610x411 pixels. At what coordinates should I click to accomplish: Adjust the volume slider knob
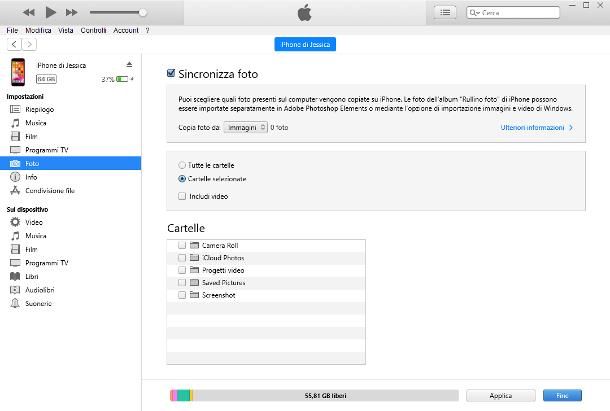143,12
